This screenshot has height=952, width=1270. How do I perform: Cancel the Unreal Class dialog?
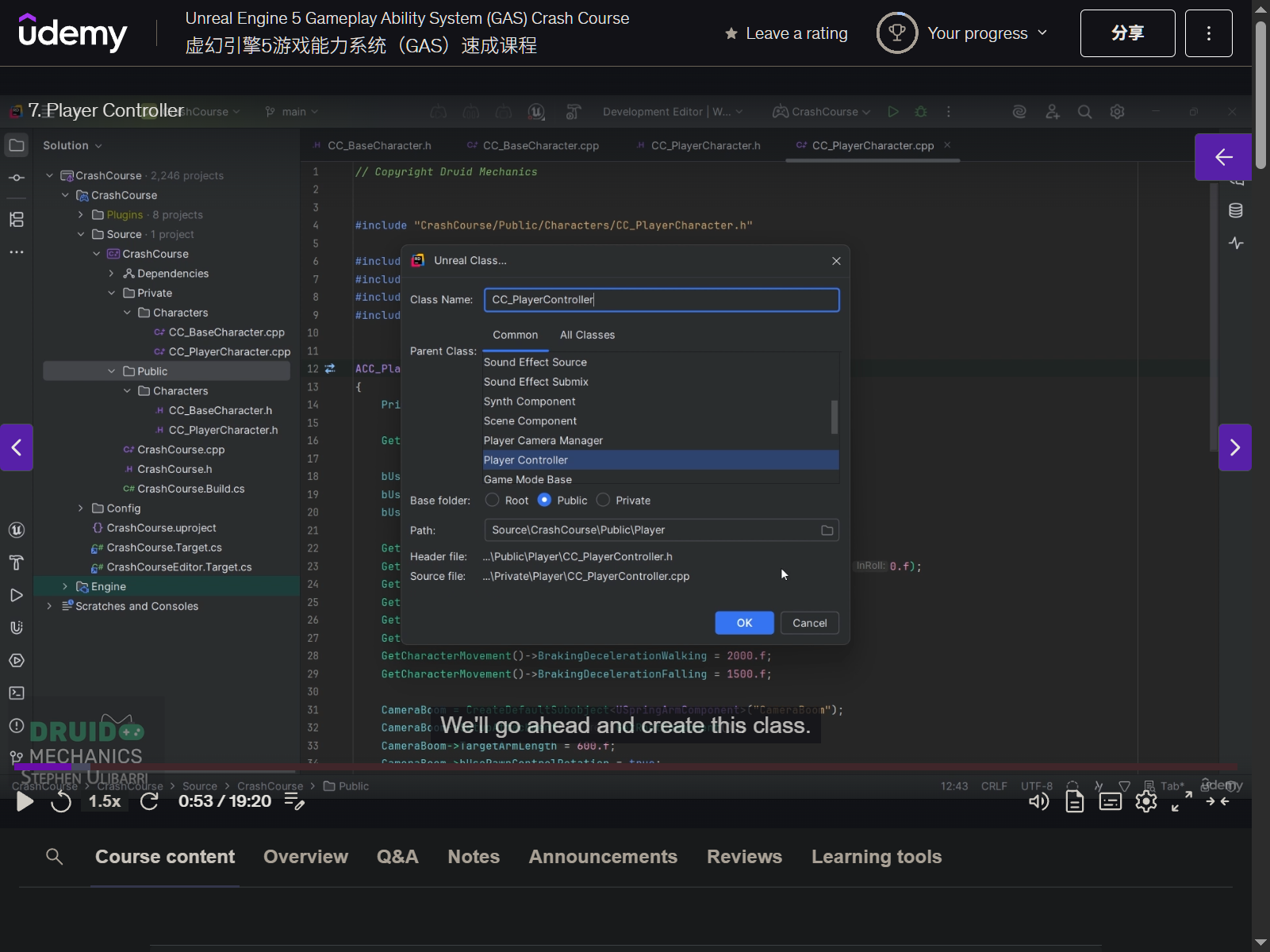(x=810, y=623)
